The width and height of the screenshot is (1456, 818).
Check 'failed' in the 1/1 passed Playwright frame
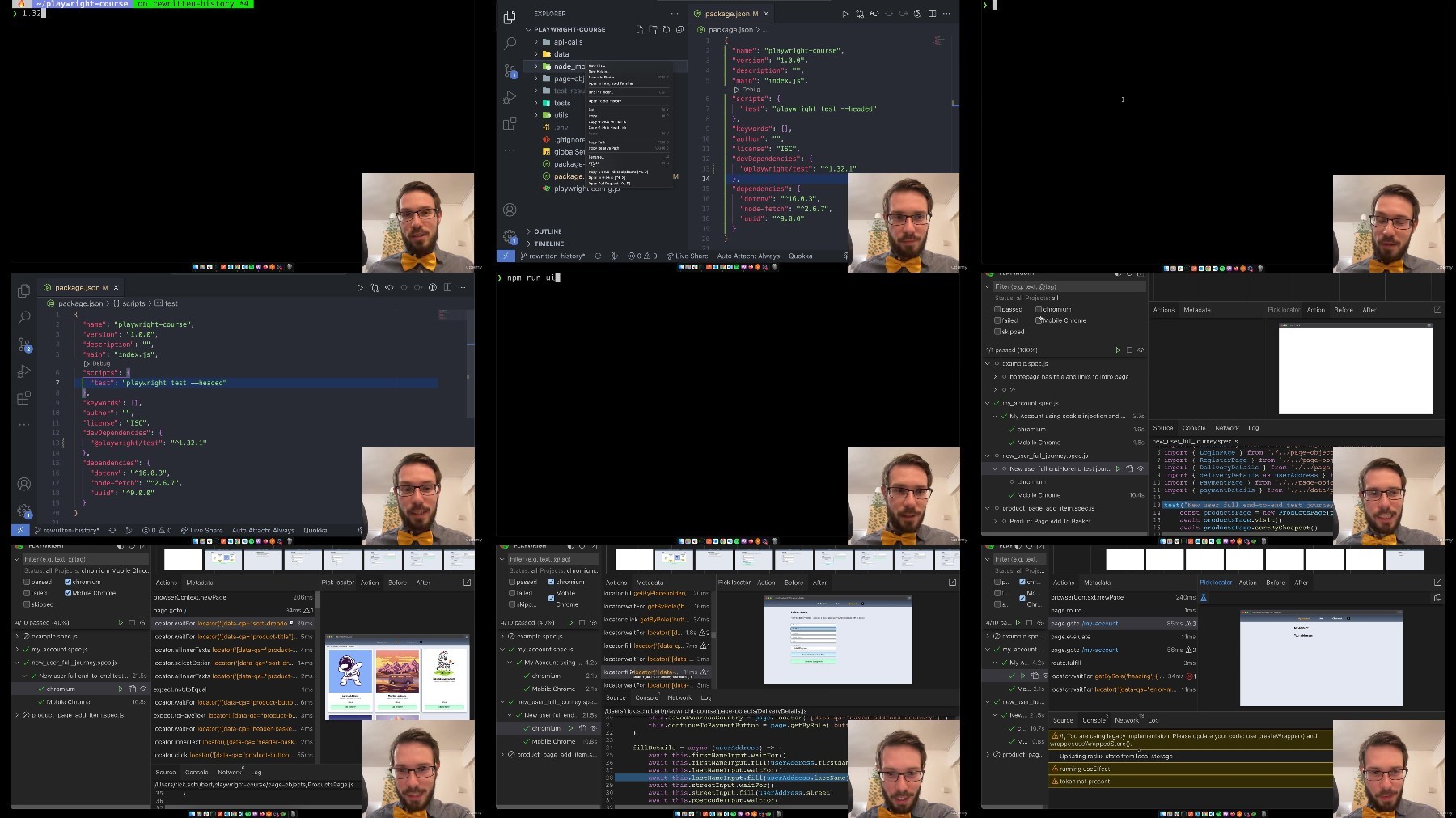(997, 320)
